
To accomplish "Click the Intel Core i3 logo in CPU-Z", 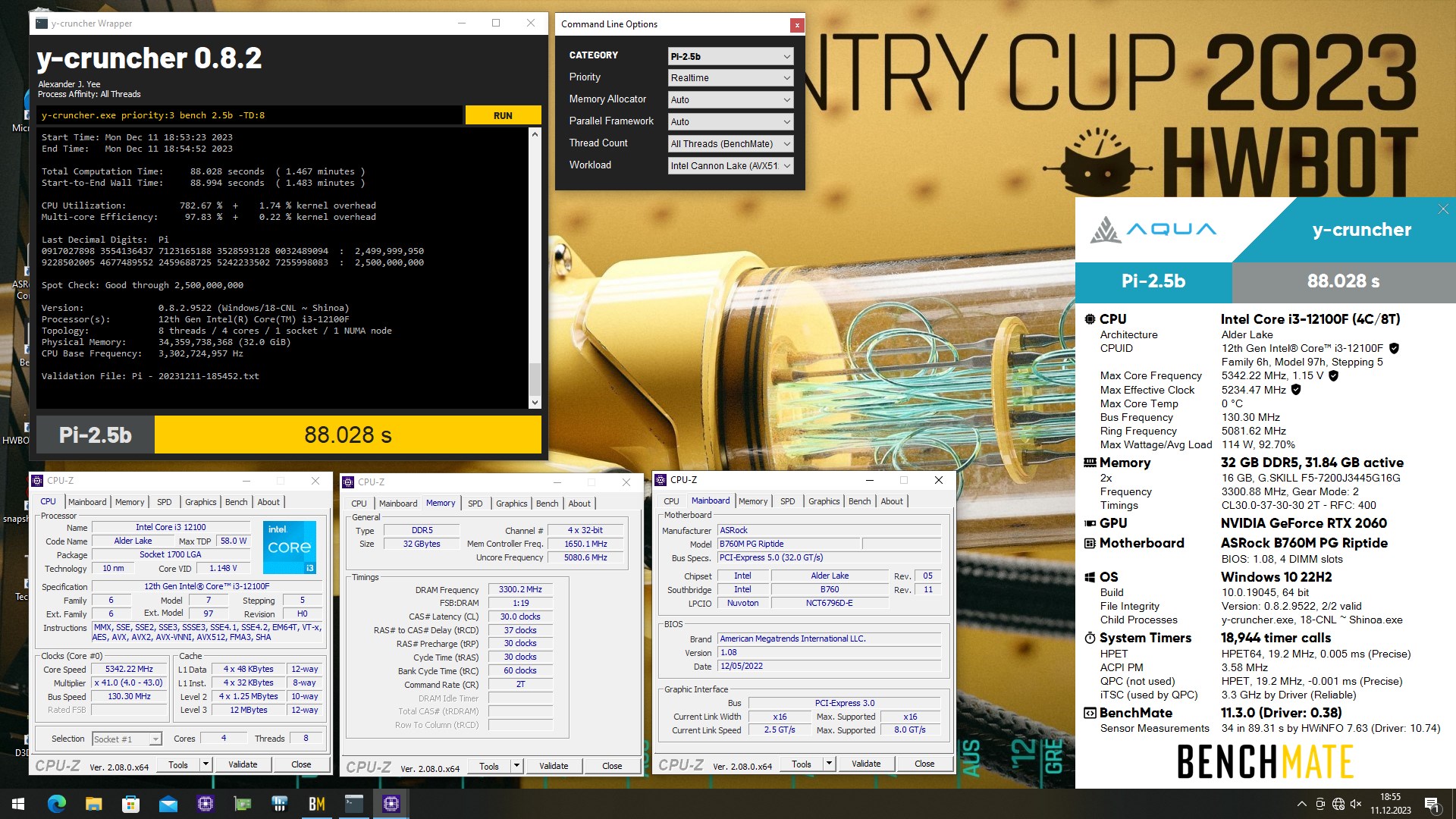I will tap(290, 547).
